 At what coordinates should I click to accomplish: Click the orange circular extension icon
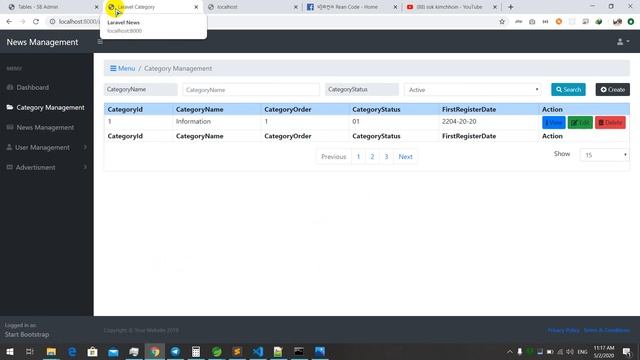click(559, 22)
